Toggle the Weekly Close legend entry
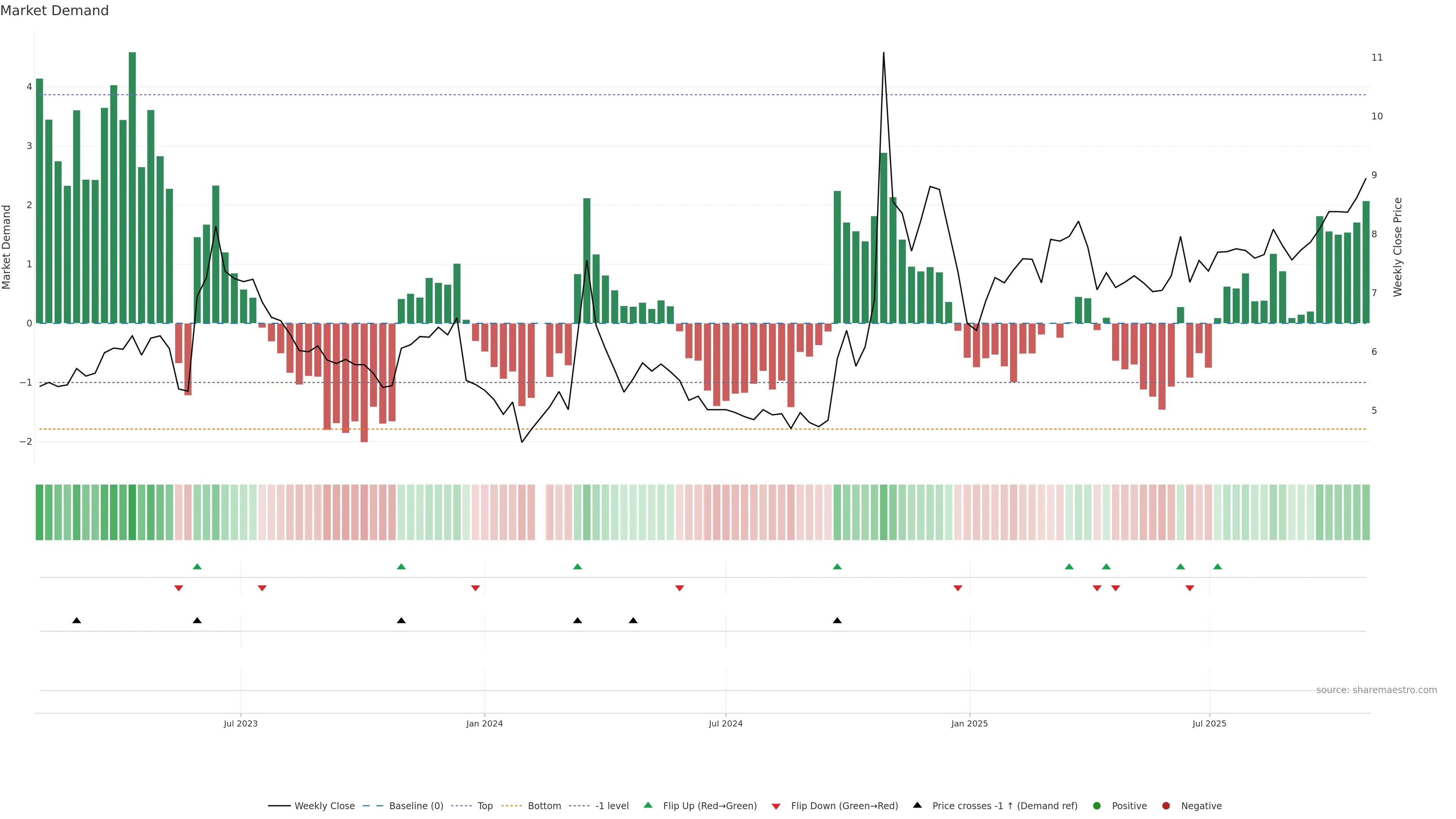The width and height of the screenshot is (1456, 819). [x=324, y=805]
